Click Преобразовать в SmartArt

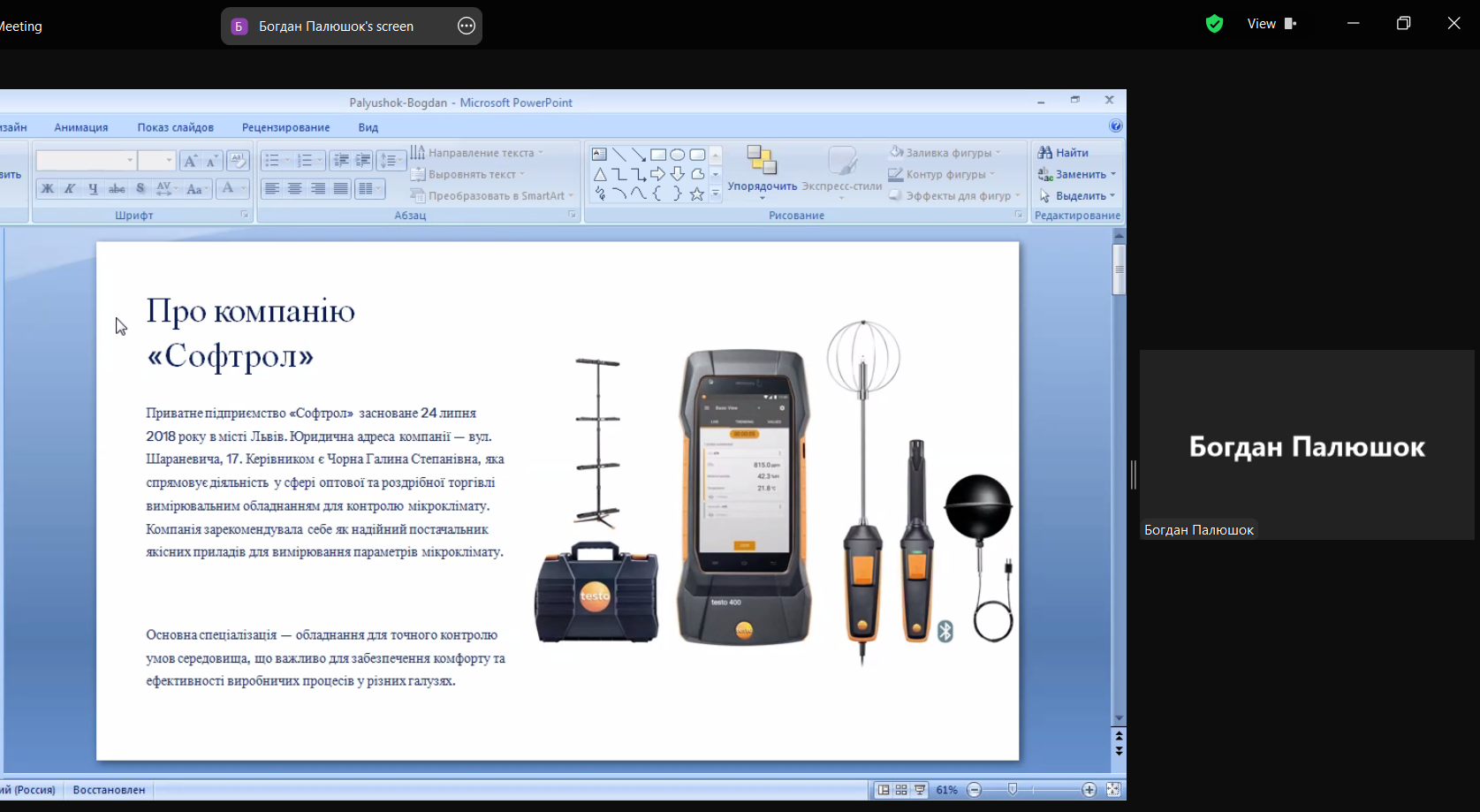[x=492, y=195]
